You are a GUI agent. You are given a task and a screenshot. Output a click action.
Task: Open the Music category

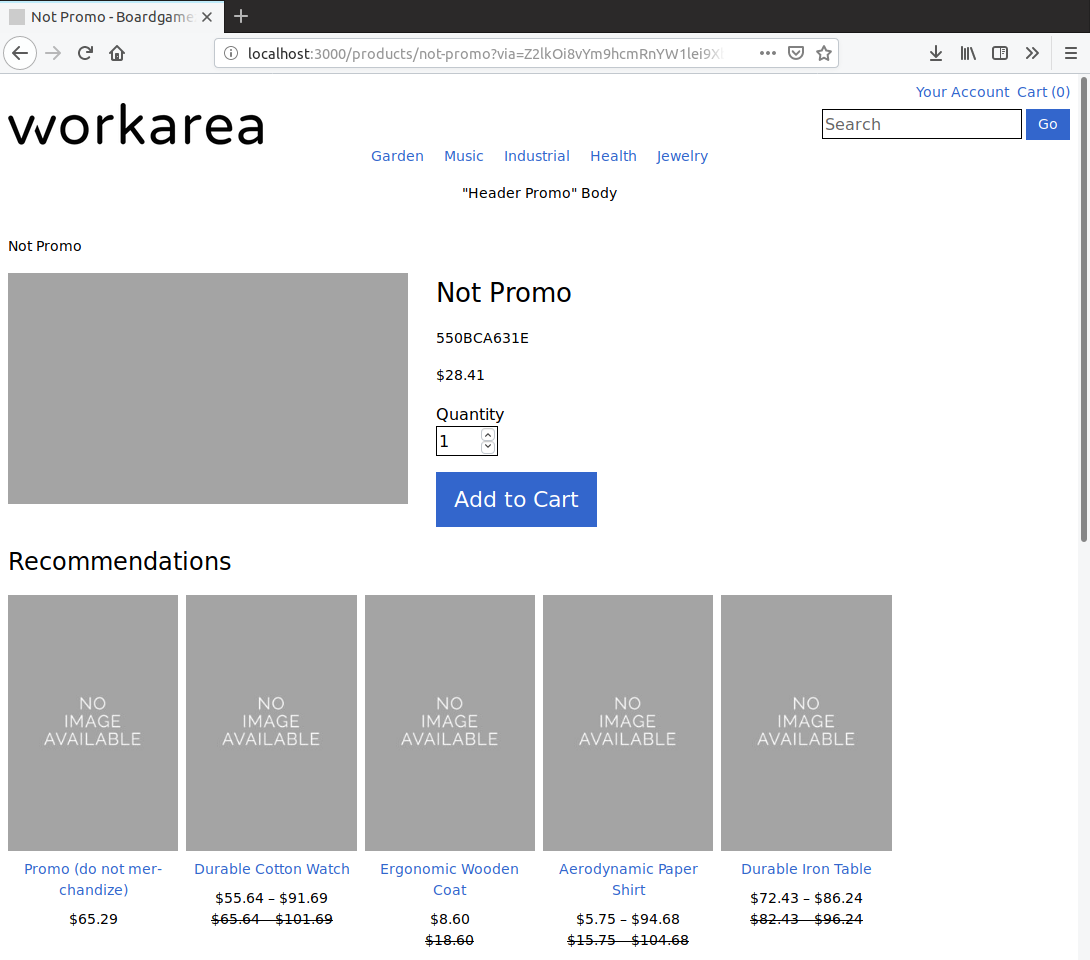tap(464, 156)
